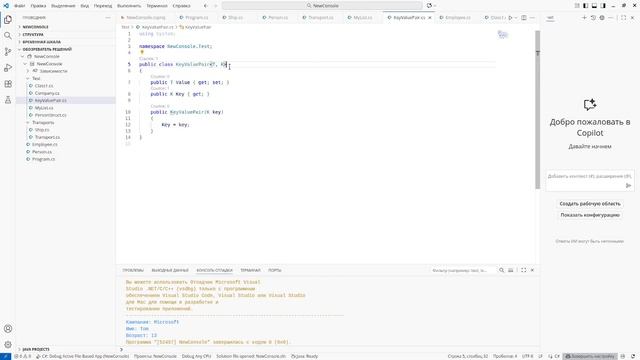Close the KeyValuePair.cs tab

pos(430,18)
